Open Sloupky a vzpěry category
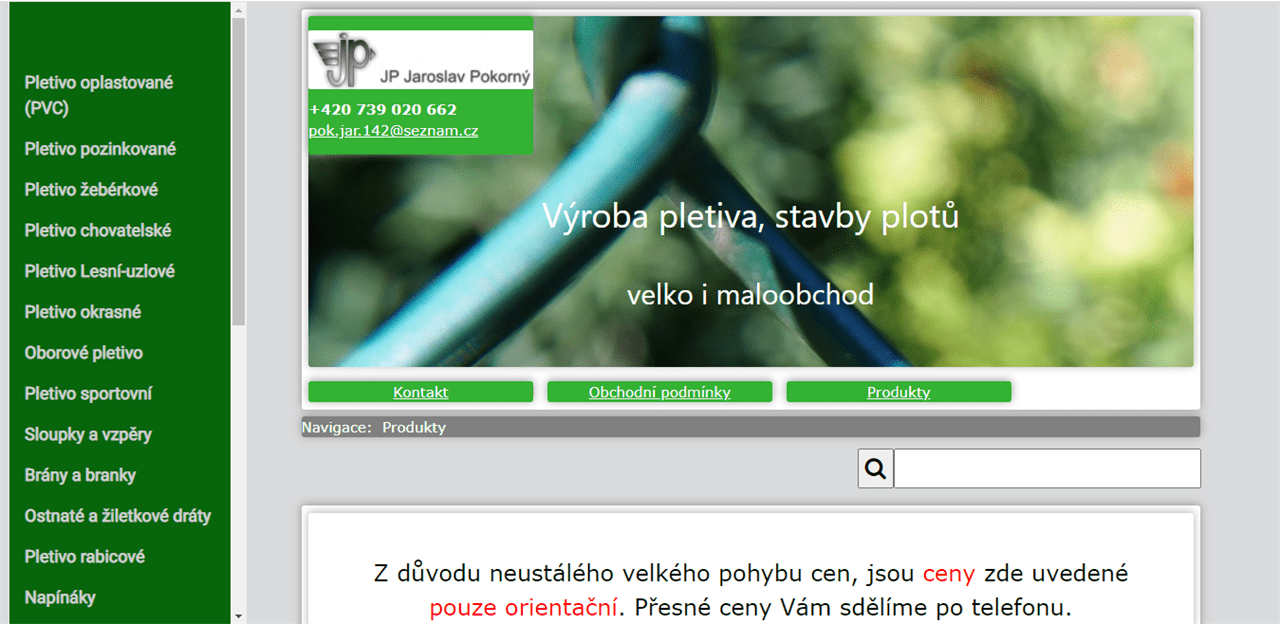1280x624 pixels. [x=88, y=435]
